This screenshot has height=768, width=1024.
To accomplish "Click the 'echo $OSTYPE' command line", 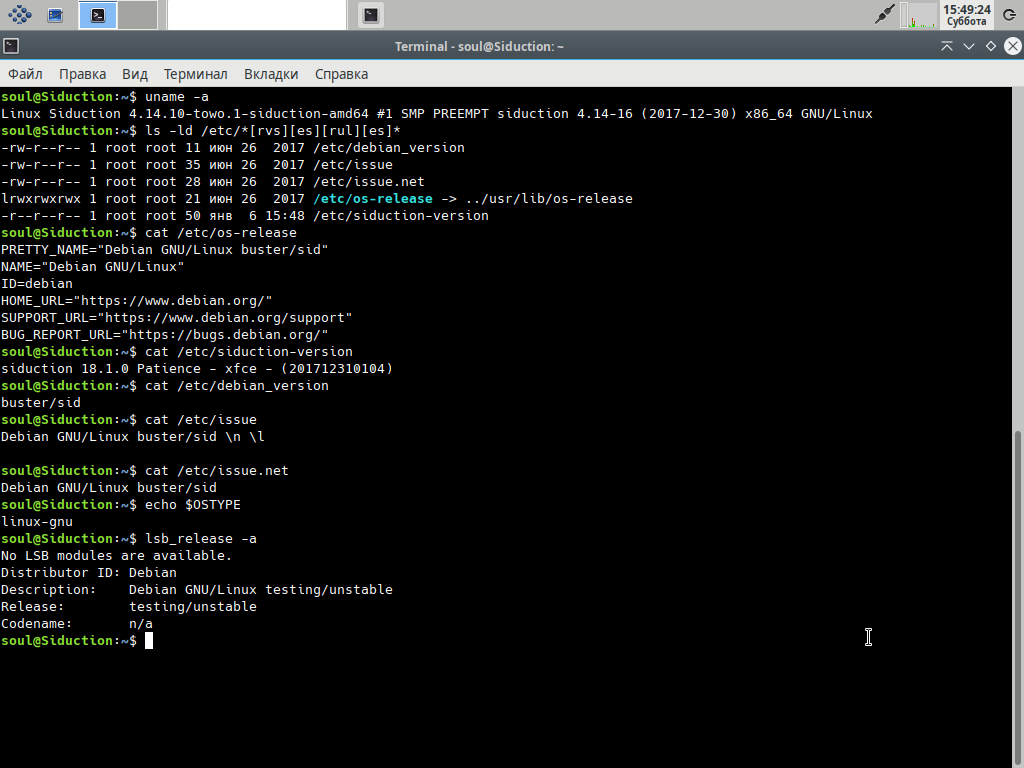I will 193,505.
